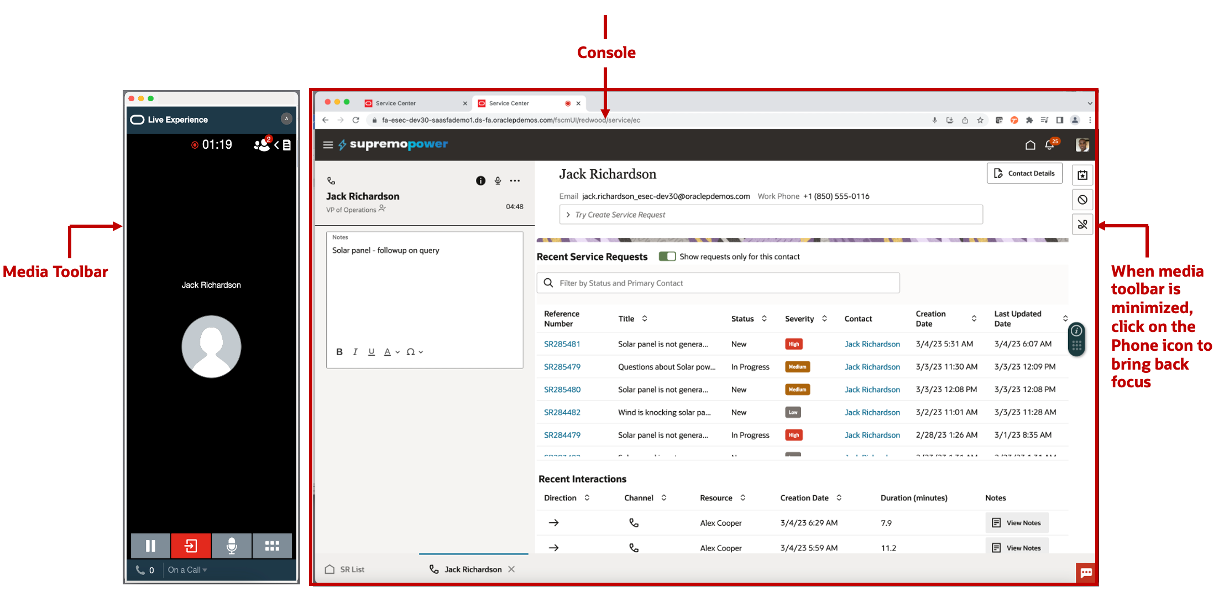This screenshot has height=592, width=1224.
Task: Click the phone channel icon in 6:29 AM interaction
Action: pyautogui.click(x=633, y=523)
